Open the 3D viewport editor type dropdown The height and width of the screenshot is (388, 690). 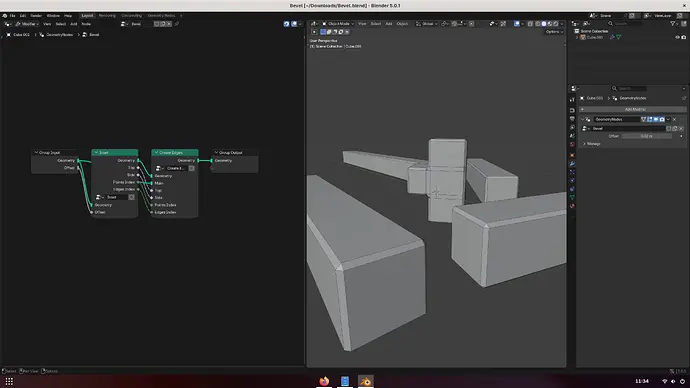314,24
